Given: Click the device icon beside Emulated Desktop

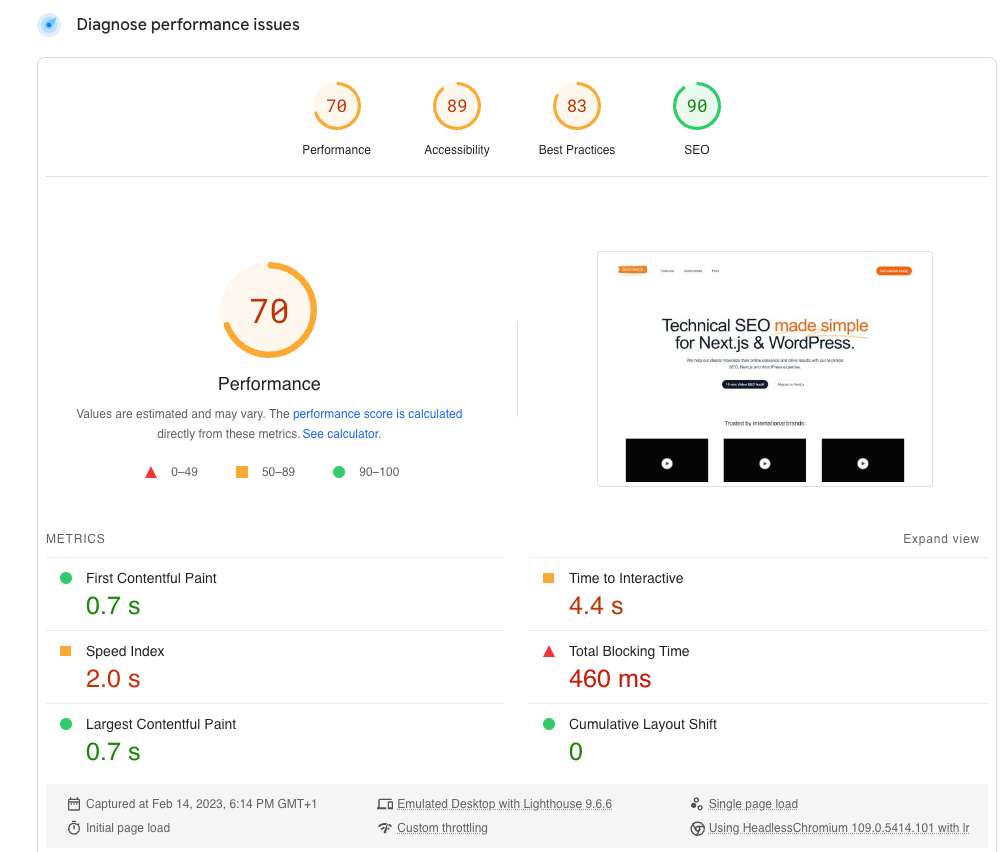Looking at the screenshot, I should click(x=385, y=804).
